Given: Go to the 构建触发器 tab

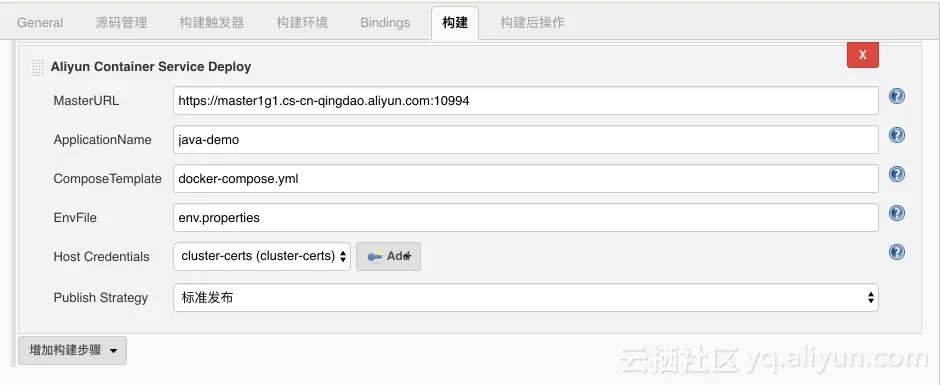Looking at the screenshot, I should (x=212, y=23).
